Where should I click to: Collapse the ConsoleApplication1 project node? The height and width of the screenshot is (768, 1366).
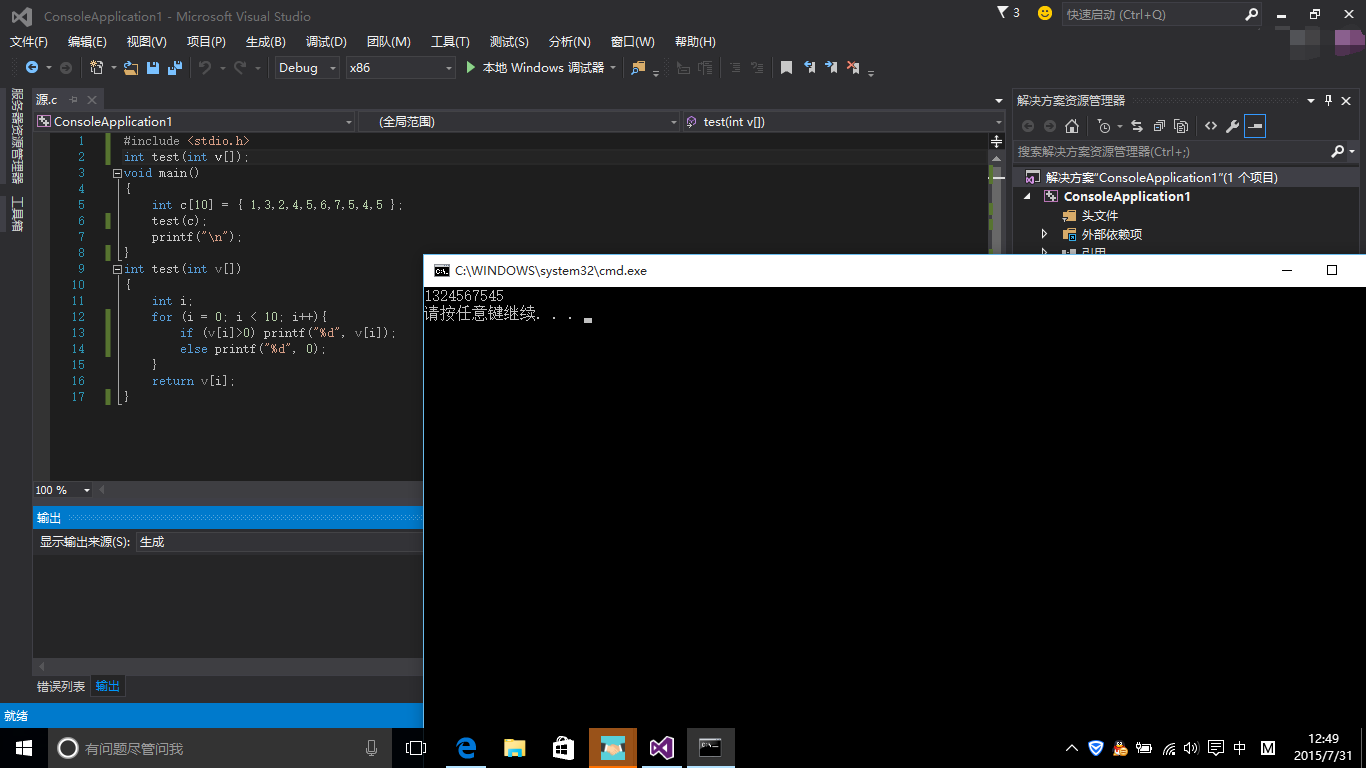(1029, 197)
